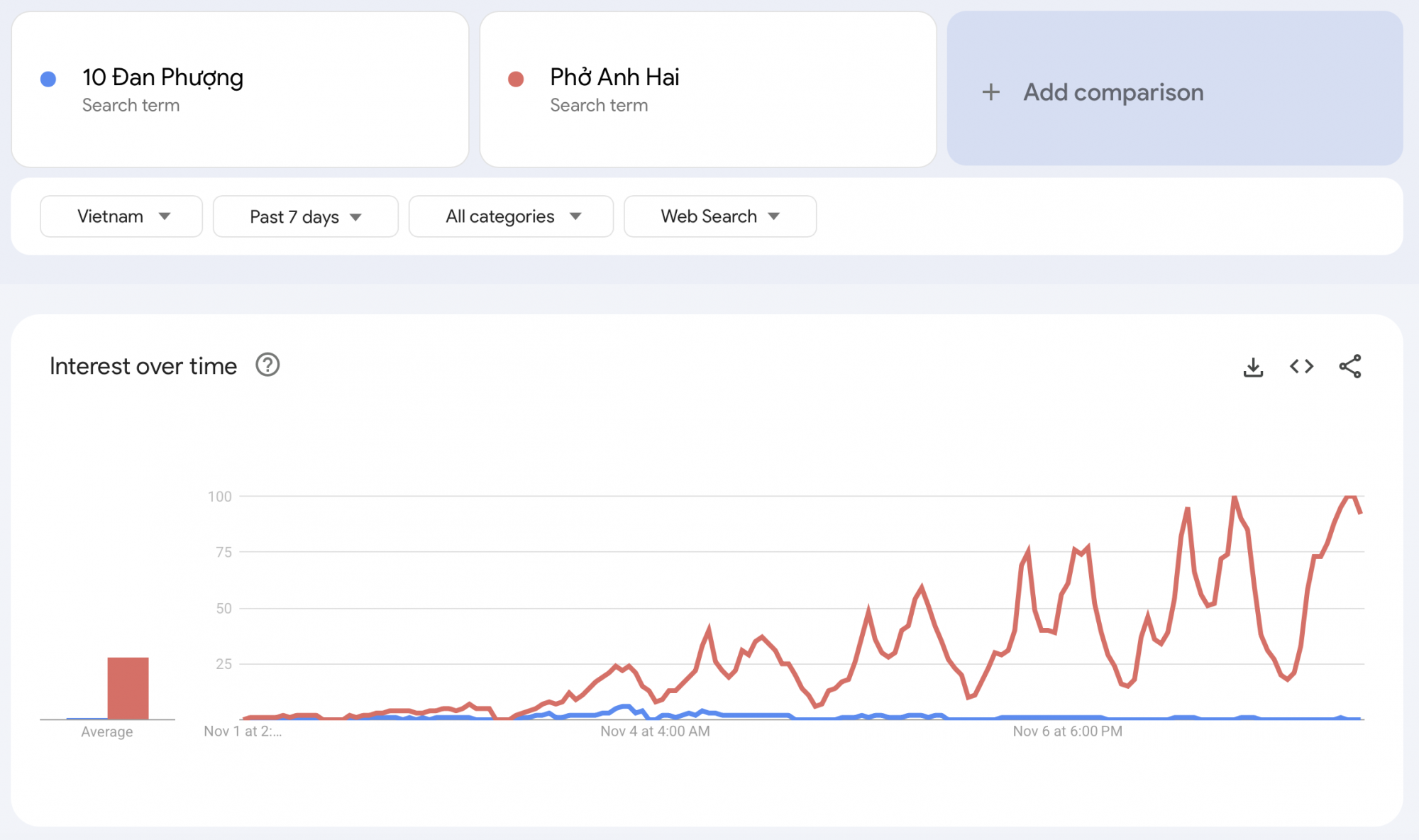Edit the Phở Anh Hai search term
1419x840 pixels.
click(x=614, y=77)
